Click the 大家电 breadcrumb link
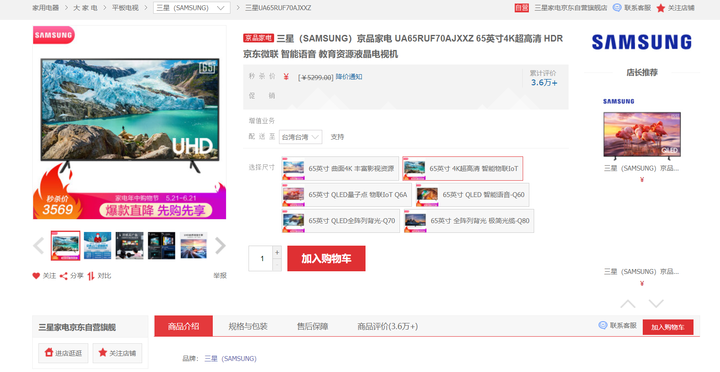Image resolution: width=720 pixels, height=372 pixels. pyautogui.click(x=85, y=8)
